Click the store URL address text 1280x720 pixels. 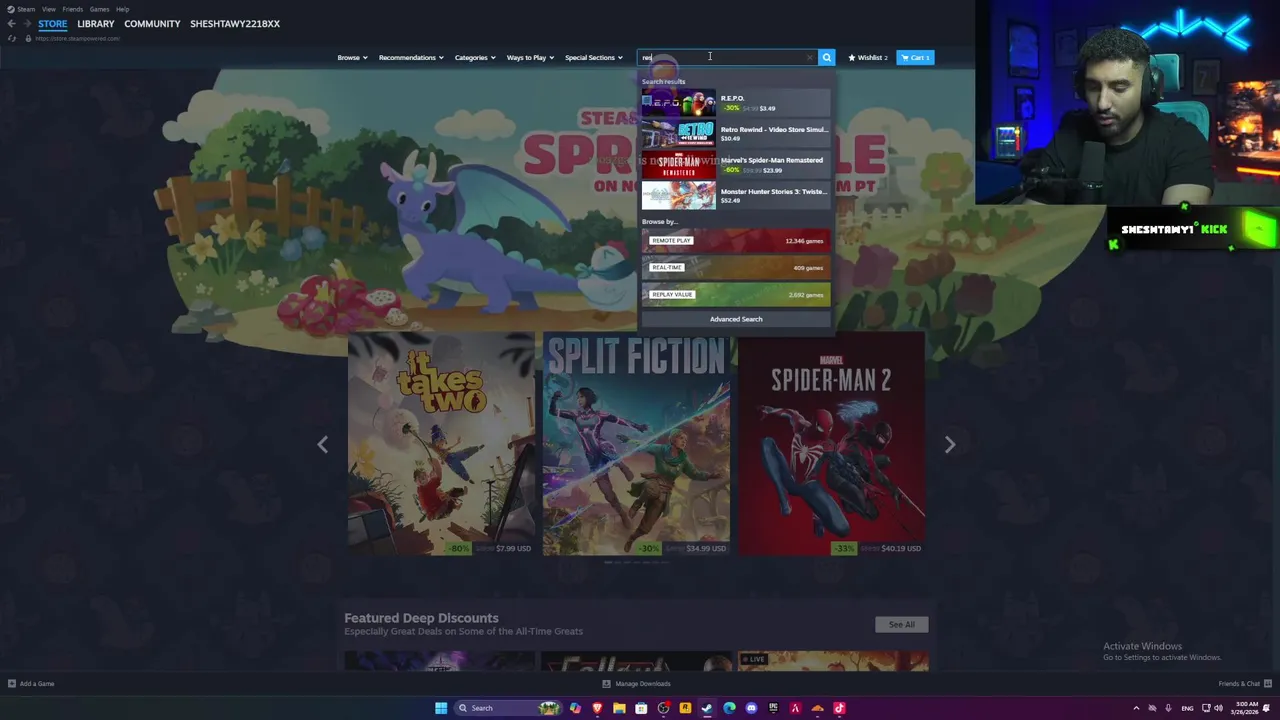pos(77,38)
